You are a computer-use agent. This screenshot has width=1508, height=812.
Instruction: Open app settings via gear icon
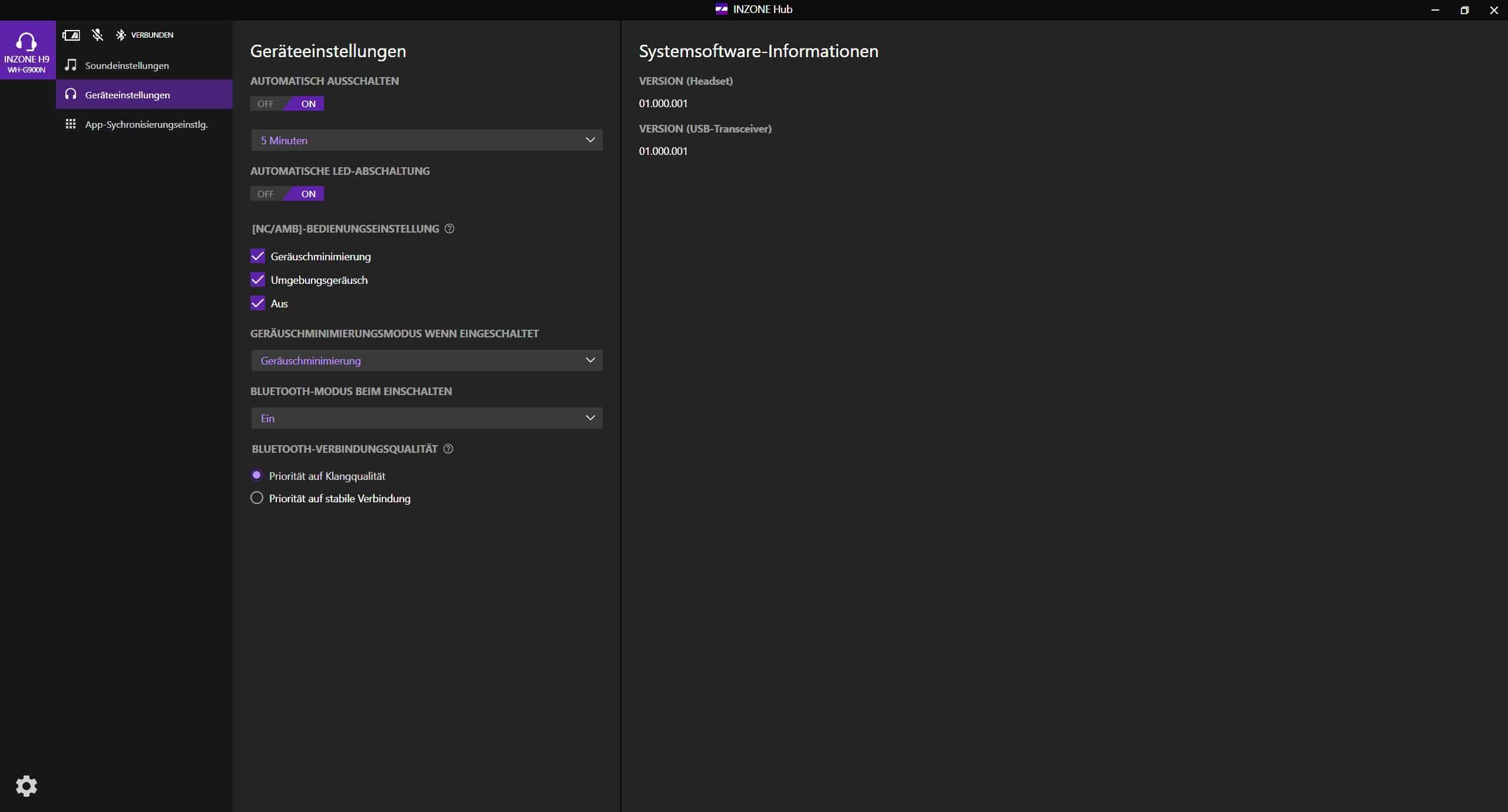[x=27, y=786]
